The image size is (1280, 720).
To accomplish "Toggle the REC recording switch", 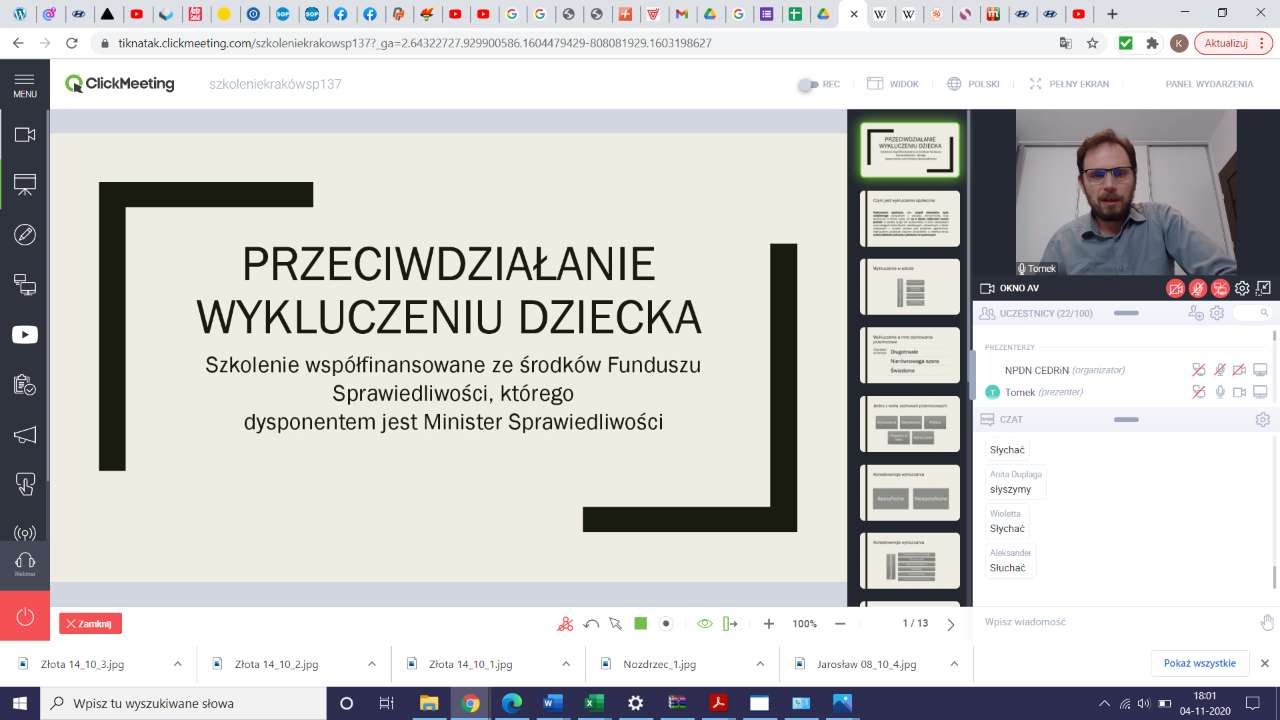I will click(x=806, y=85).
